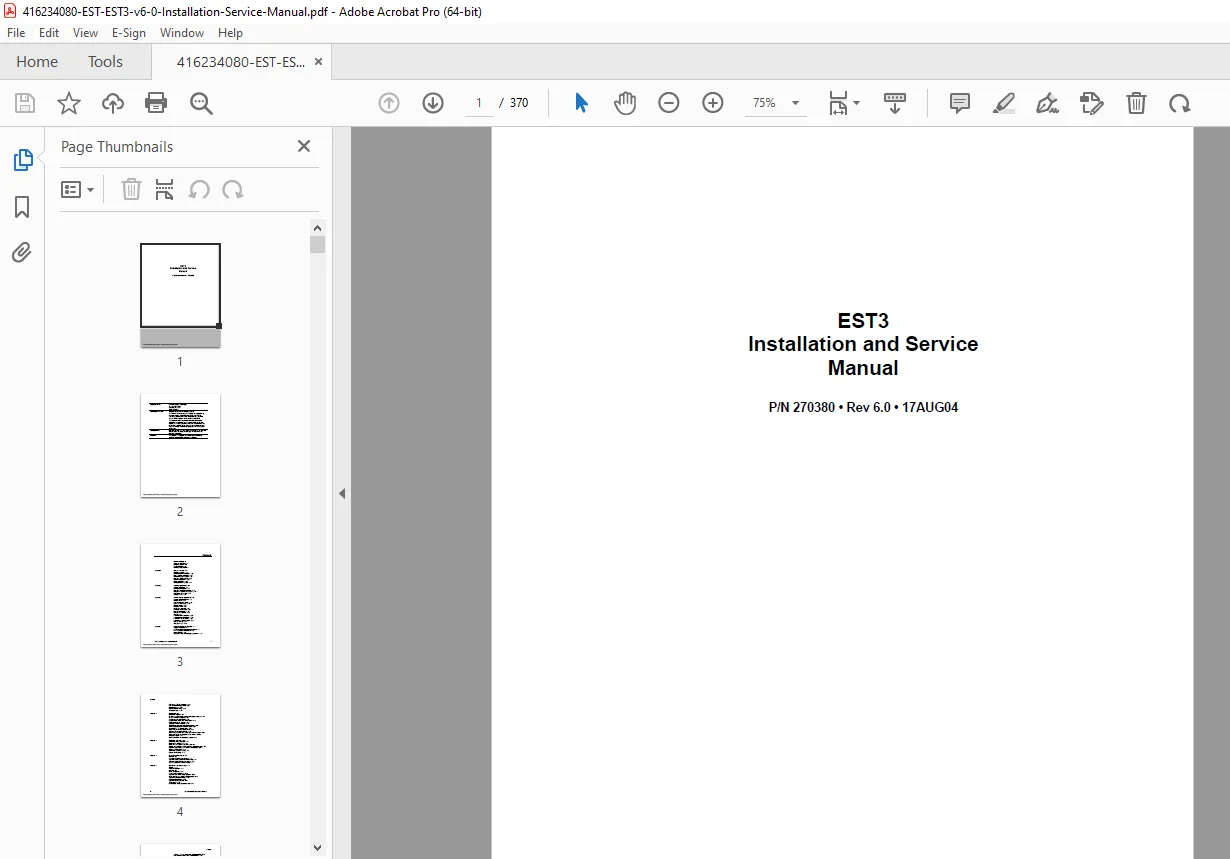The image size is (1230, 859).
Task: Rotate thumbnail clockwise in panel
Action: point(233,189)
